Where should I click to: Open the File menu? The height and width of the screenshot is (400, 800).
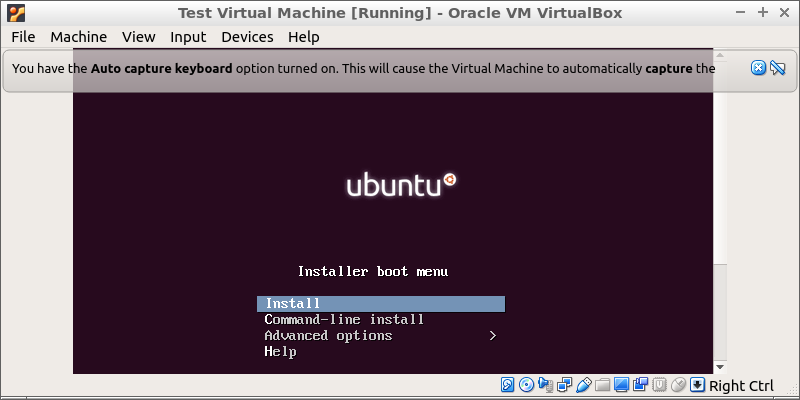point(23,37)
